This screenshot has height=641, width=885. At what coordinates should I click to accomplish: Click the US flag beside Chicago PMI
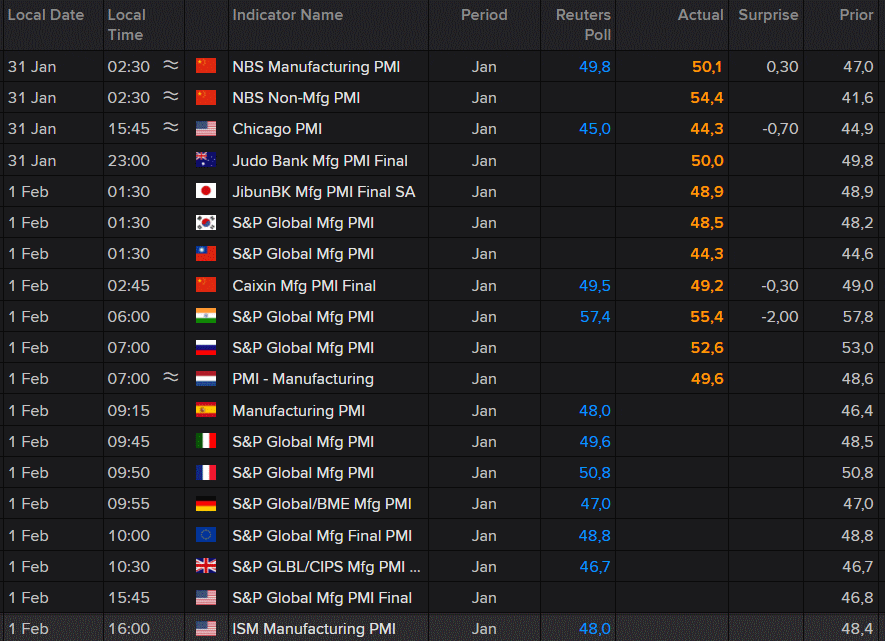(205, 128)
